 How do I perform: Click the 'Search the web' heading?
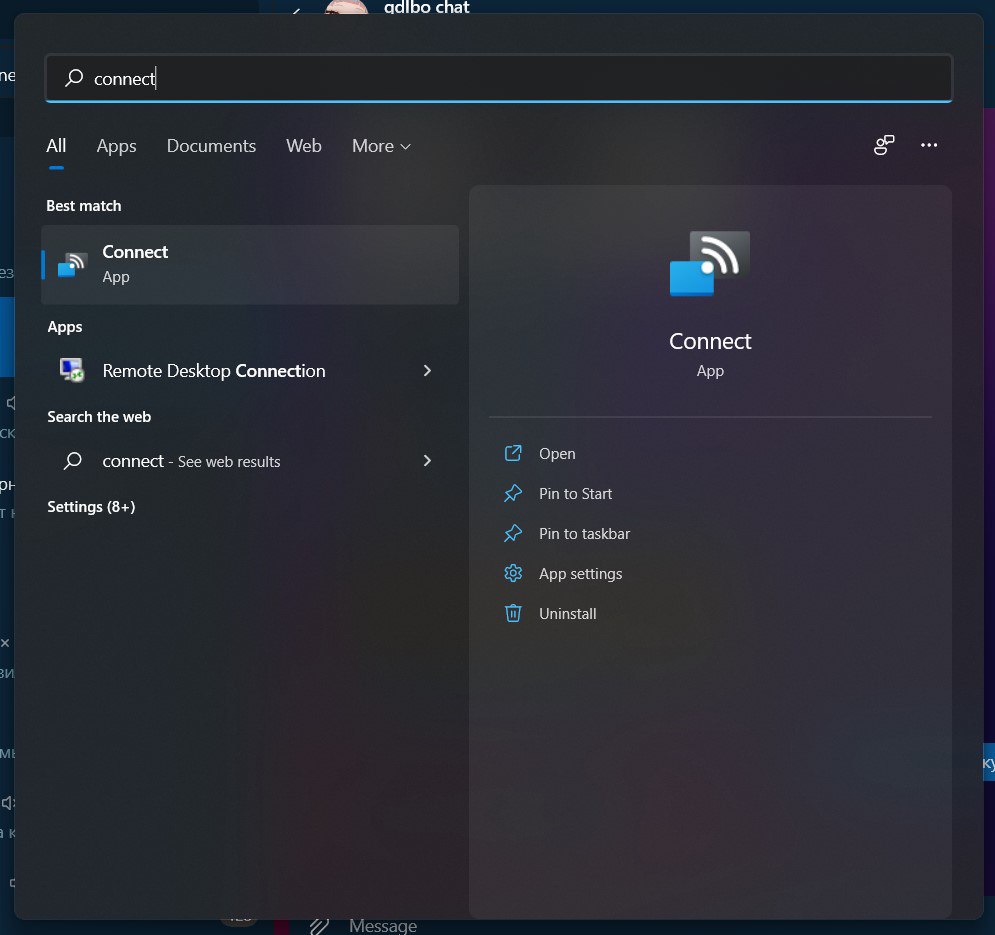click(99, 416)
